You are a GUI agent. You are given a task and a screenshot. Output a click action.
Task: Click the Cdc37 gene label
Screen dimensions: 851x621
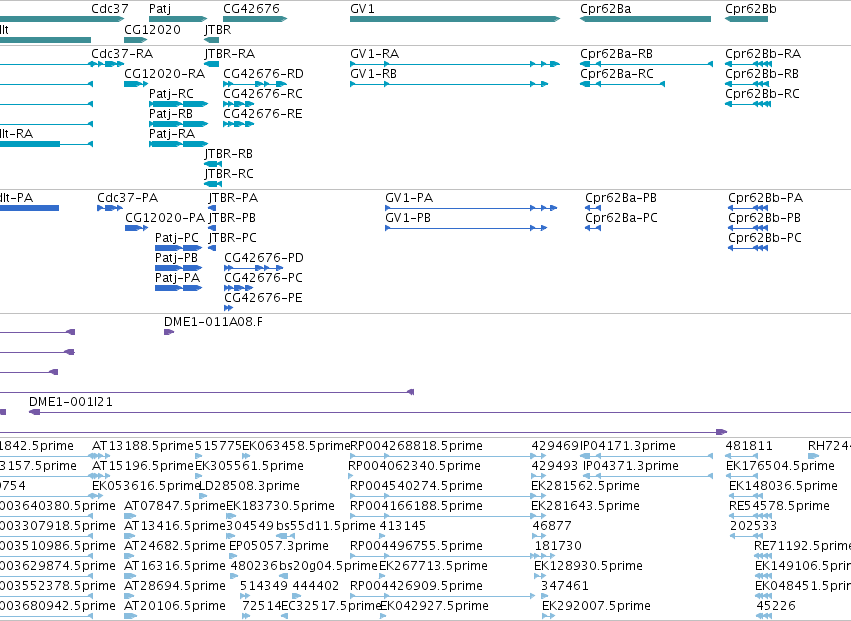tap(110, 9)
